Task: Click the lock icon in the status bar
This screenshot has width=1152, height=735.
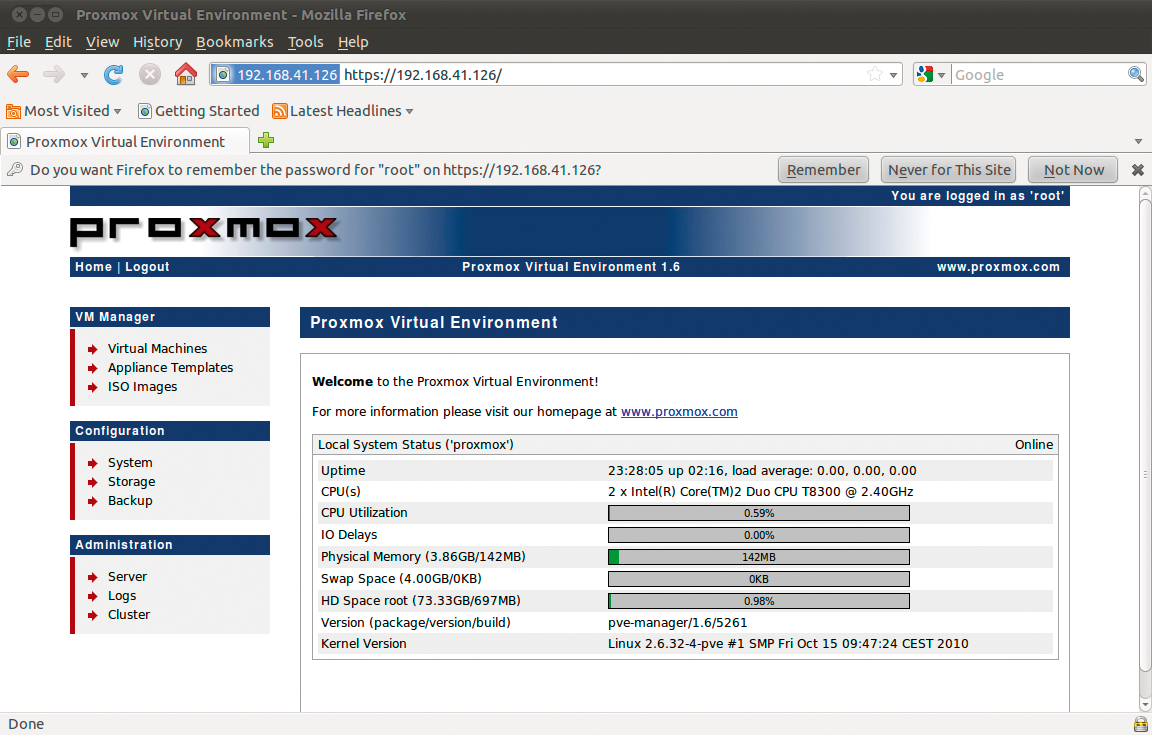Action: pos(1139,723)
